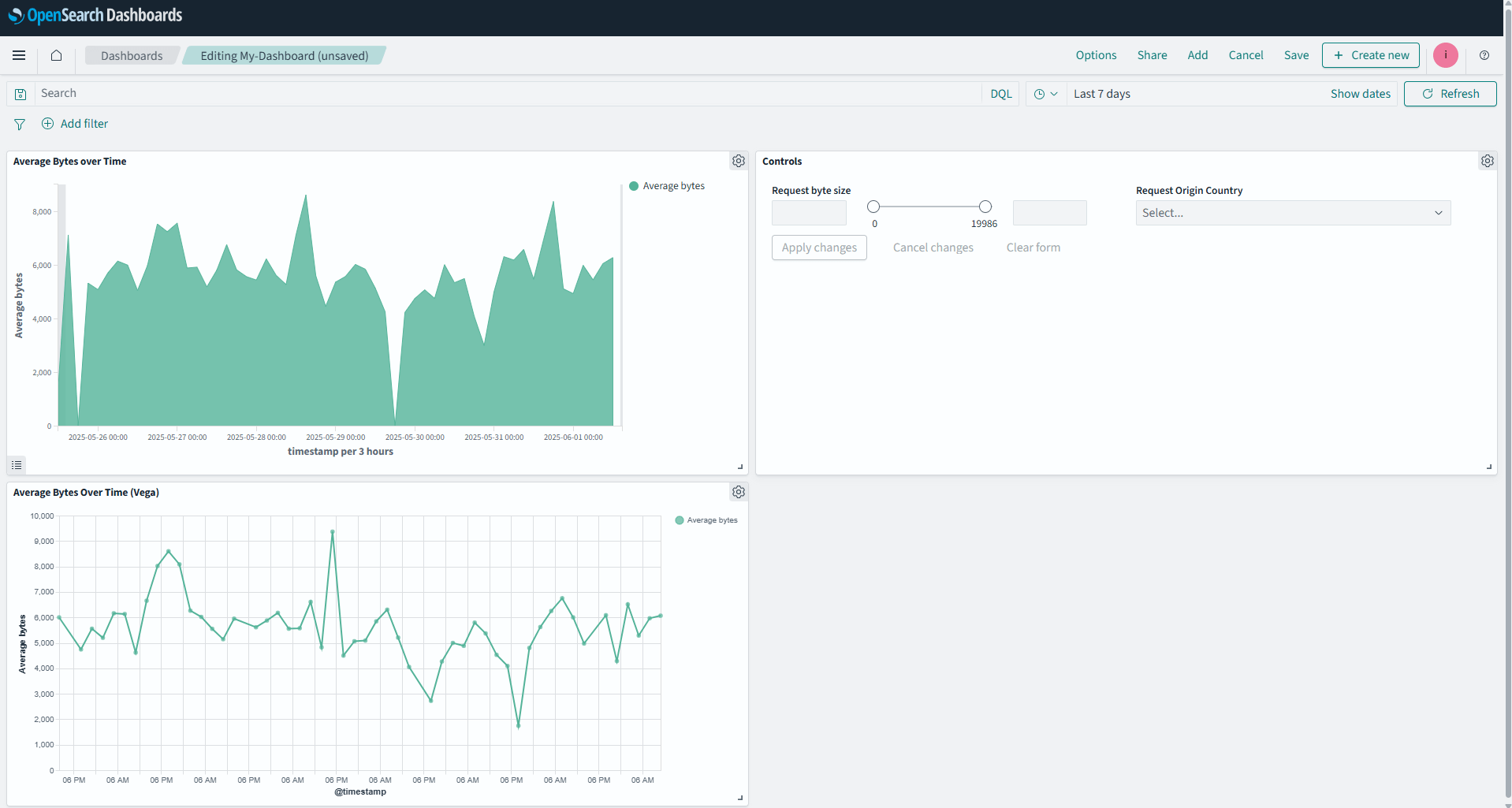
Task: Open gear menu on Controls panel
Action: [1487, 160]
